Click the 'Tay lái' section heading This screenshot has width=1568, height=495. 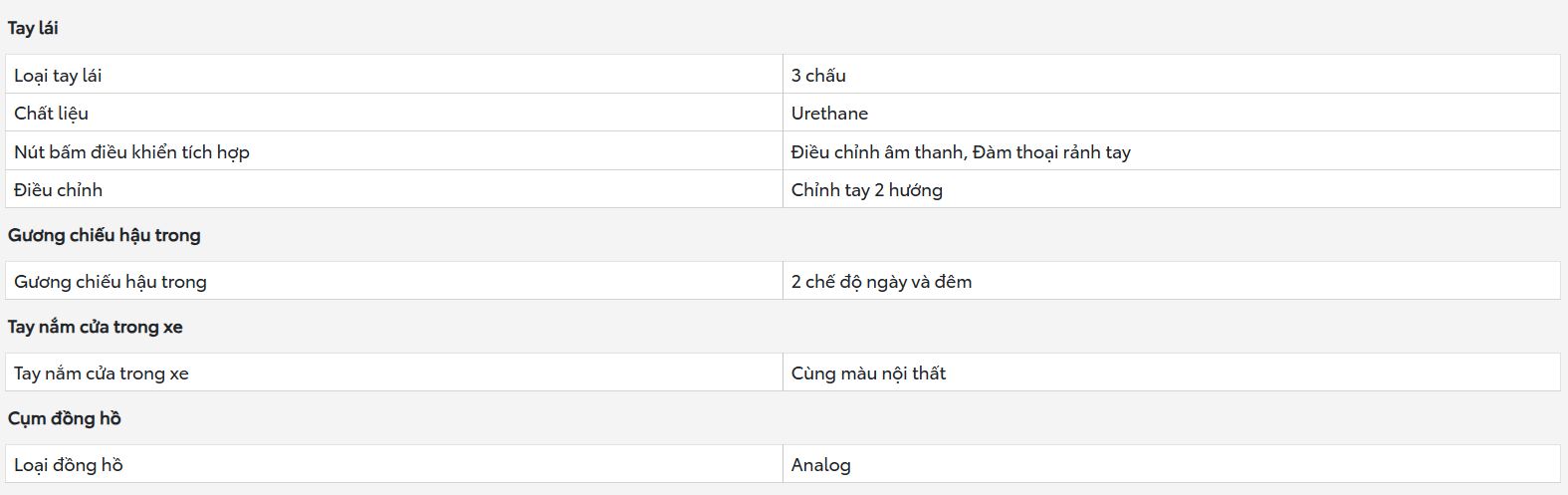click(x=33, y=28)
